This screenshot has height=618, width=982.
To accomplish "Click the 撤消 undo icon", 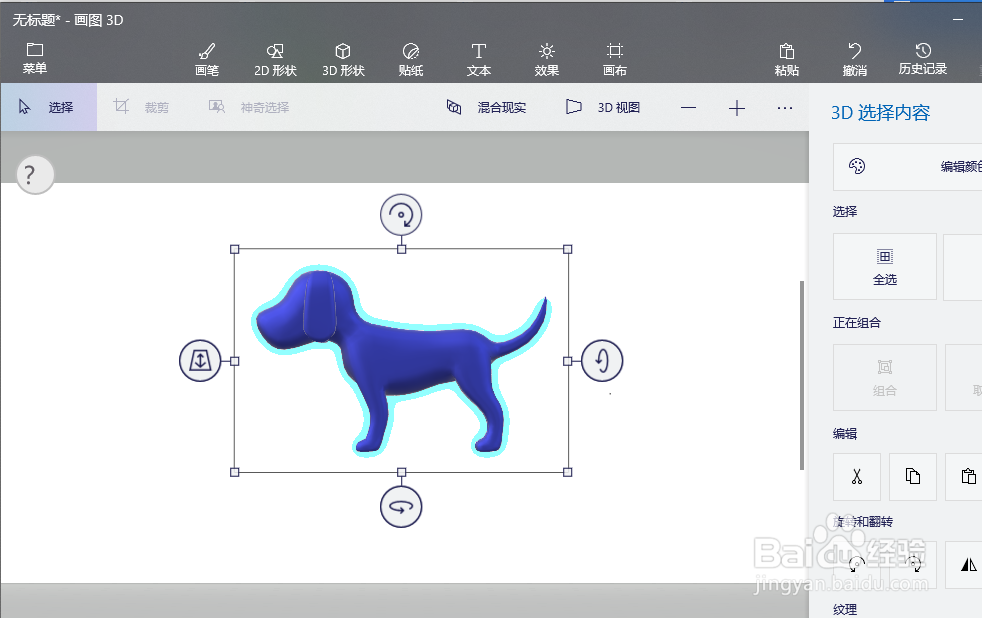I will (855, 59).
